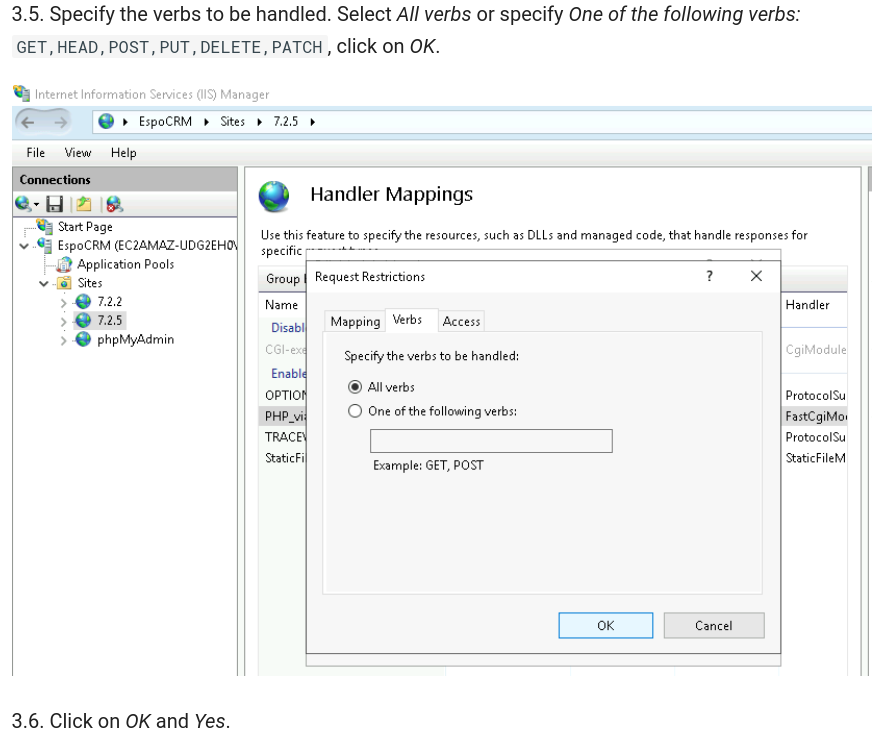882x736 pixels.
Task: Click the Start Page icon in tree
Action: coord(45,226)
